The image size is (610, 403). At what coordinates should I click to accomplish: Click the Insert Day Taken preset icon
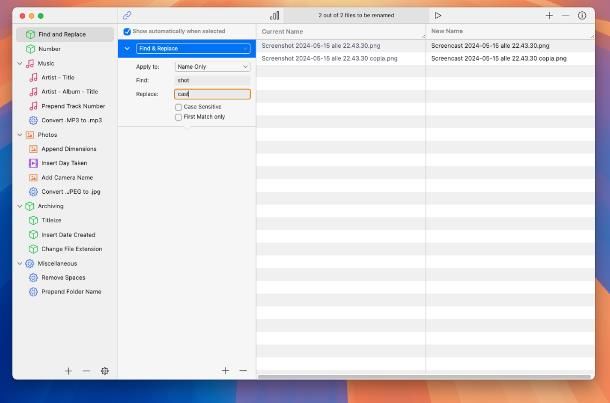33,163
